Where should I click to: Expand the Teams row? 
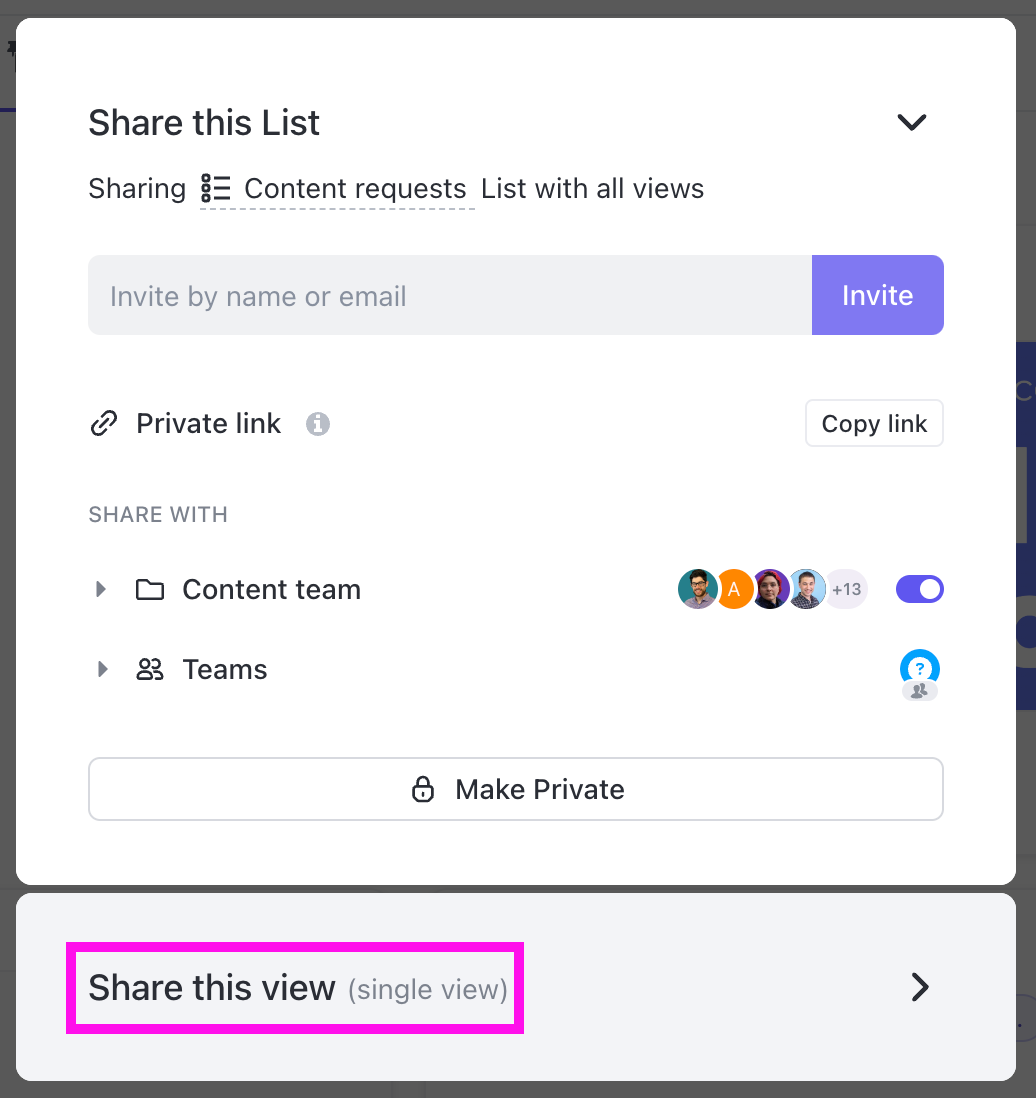coord(101,670)
